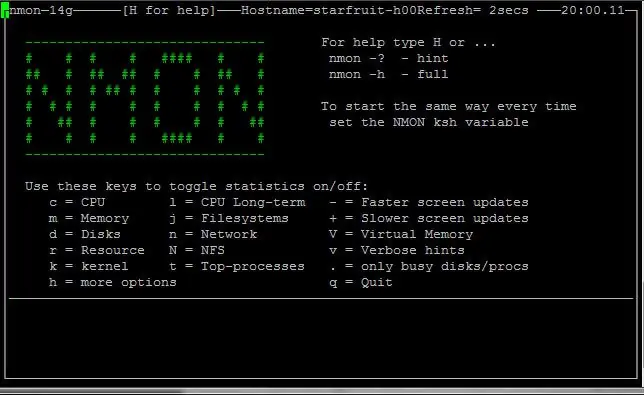The height and width of the screenshot is (395, 644).
Task: Click the 'q = Quit' entry
Action: (x=361, y=282)
